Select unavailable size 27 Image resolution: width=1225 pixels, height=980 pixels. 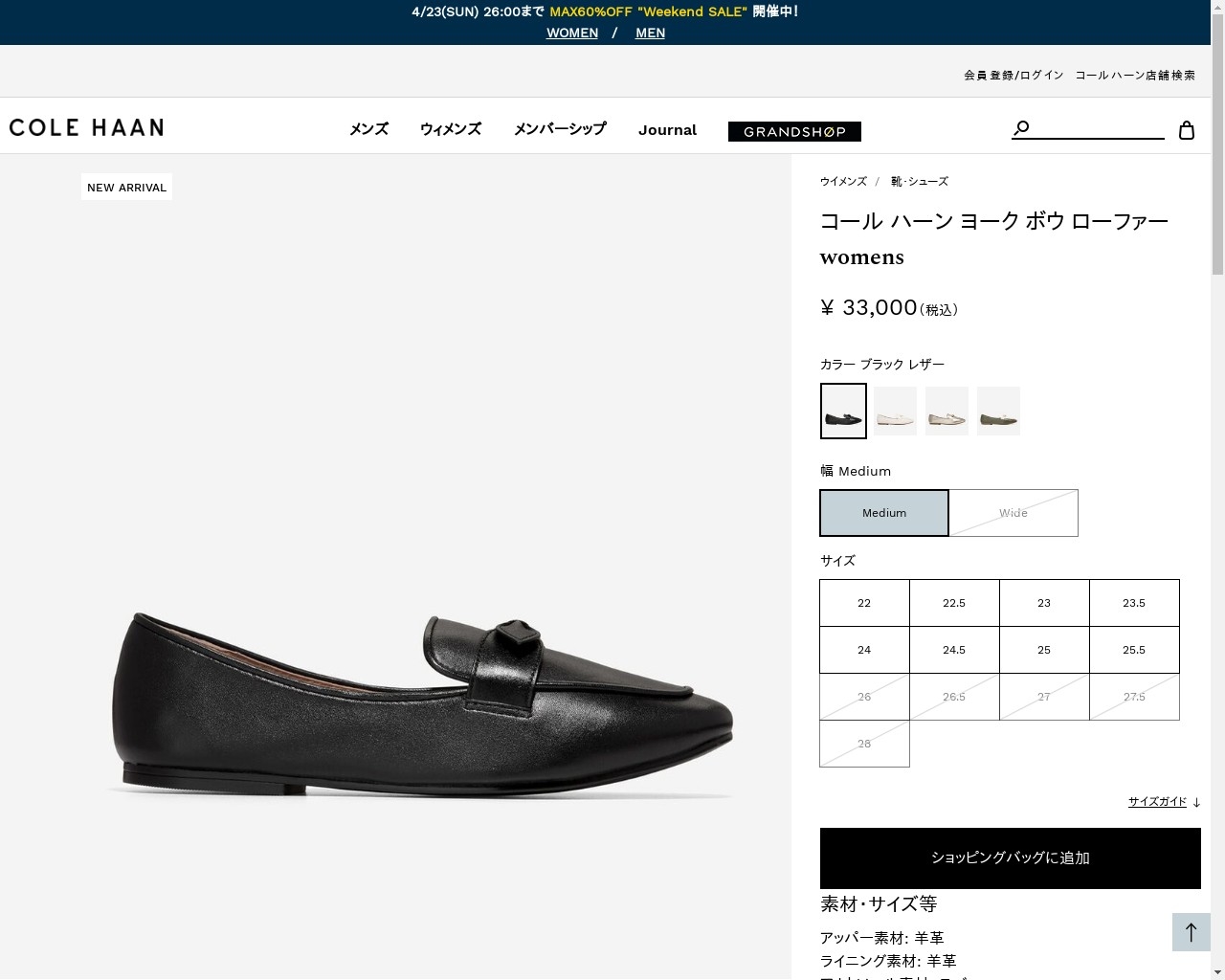[1044, 697]
